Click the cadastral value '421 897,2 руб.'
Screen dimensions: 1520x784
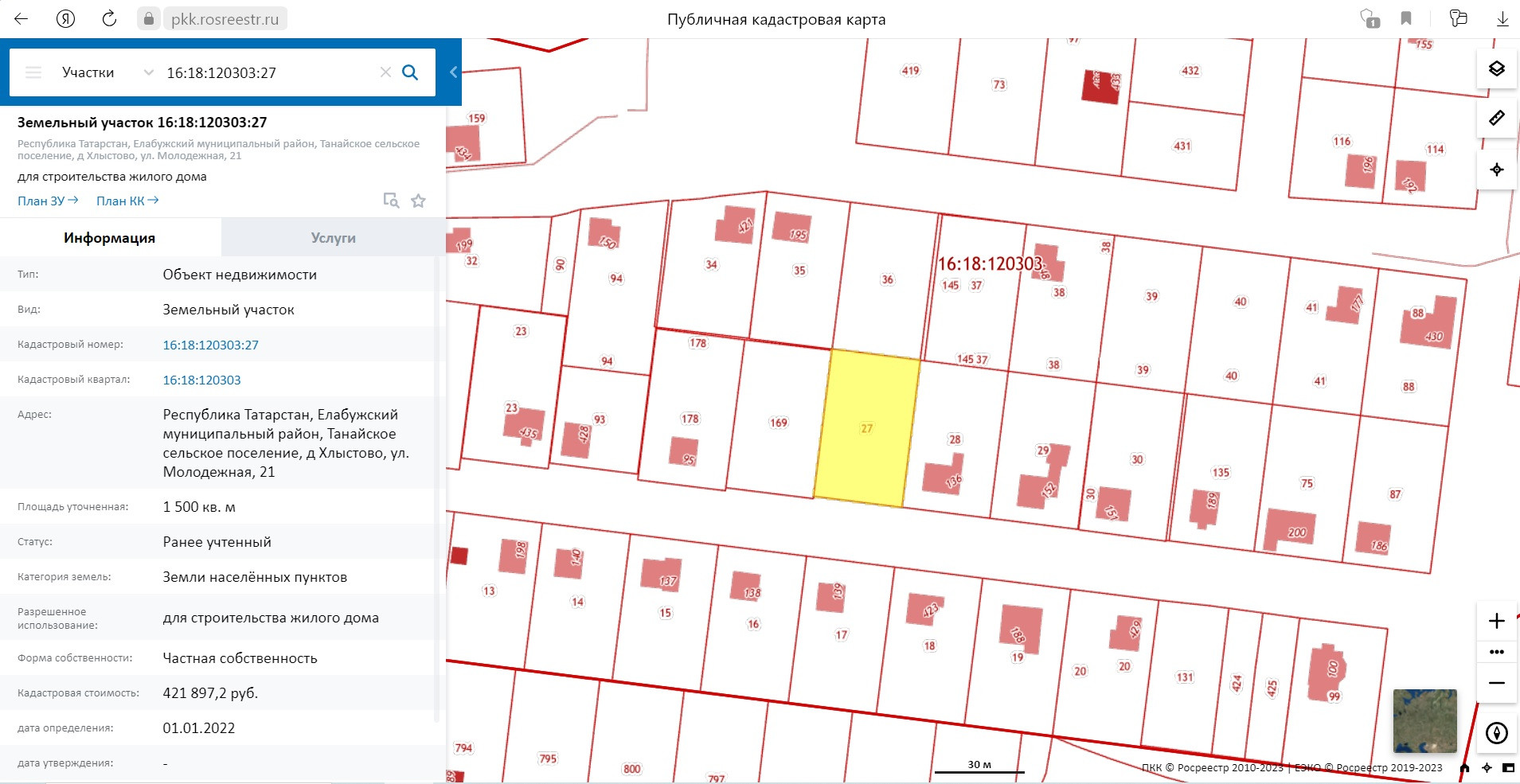pyautogui.click(x=210, y=693)
